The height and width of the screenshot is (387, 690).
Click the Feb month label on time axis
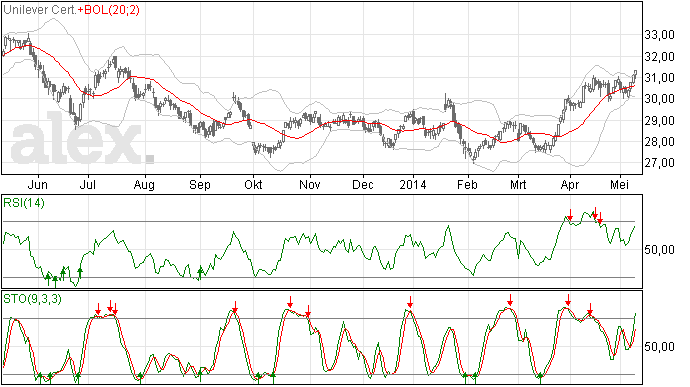tap(467, 184)
